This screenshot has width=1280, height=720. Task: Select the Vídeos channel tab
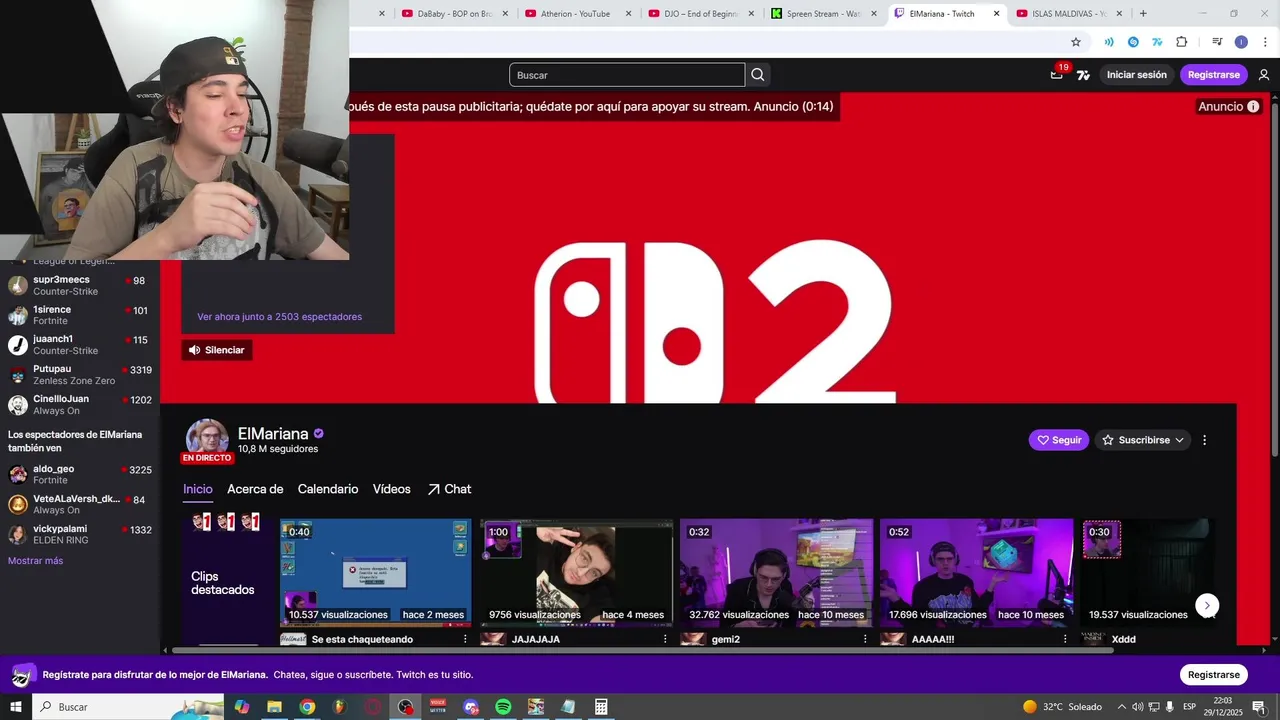point(392,489)
